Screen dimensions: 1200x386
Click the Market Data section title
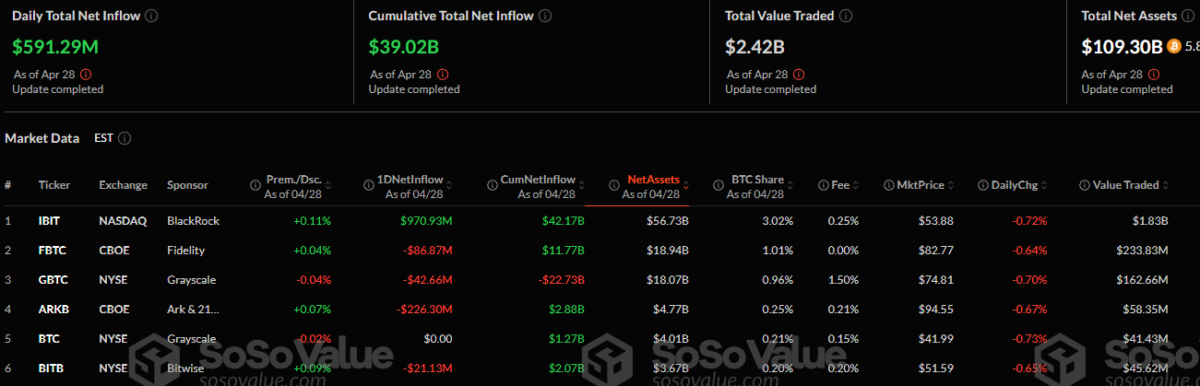click(x=42, y=139)
